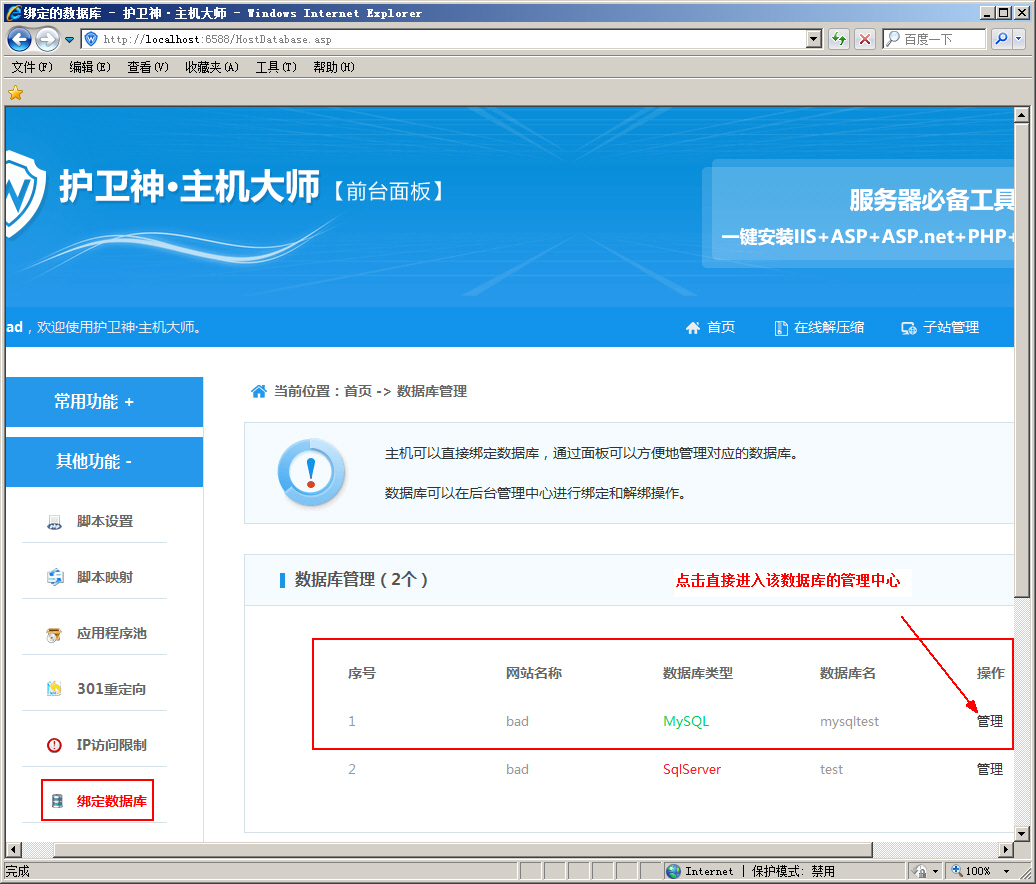1036x884 pixels.
Task: Click the favorites star icon
Action: click(15, 92)
